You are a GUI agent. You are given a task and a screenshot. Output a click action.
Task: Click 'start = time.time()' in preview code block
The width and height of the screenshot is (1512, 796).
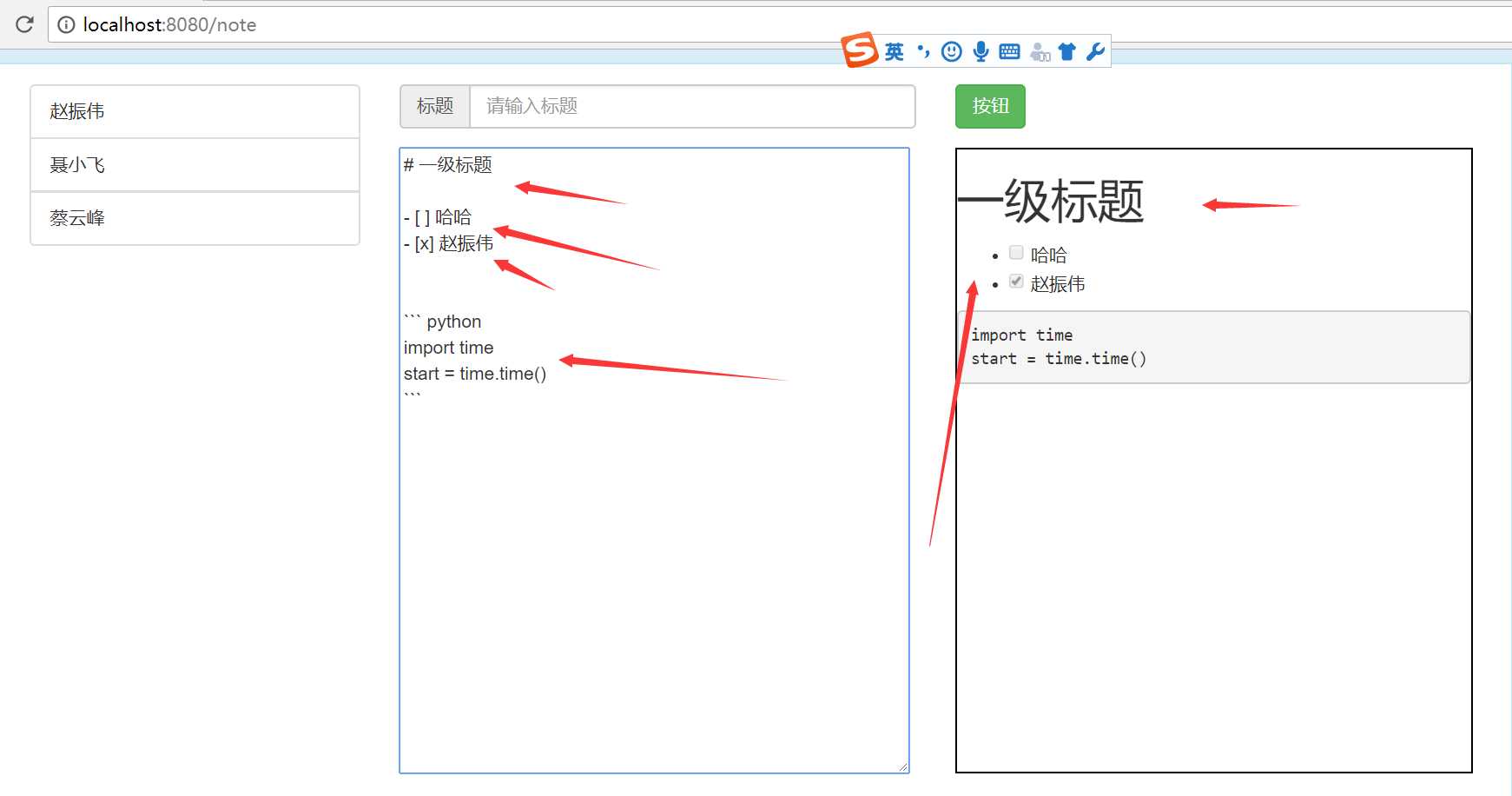coord(1059,359)
